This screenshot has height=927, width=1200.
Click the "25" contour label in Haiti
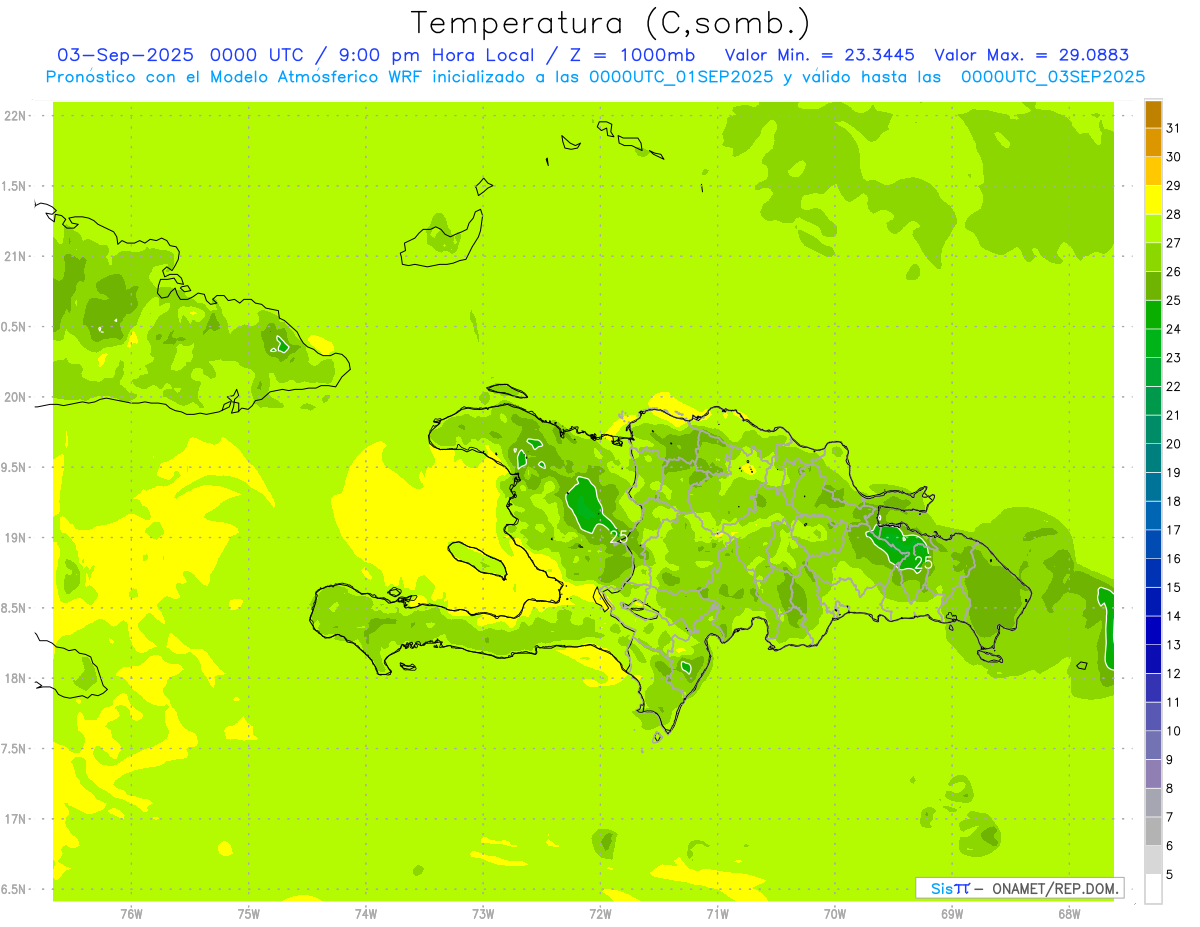619,537
